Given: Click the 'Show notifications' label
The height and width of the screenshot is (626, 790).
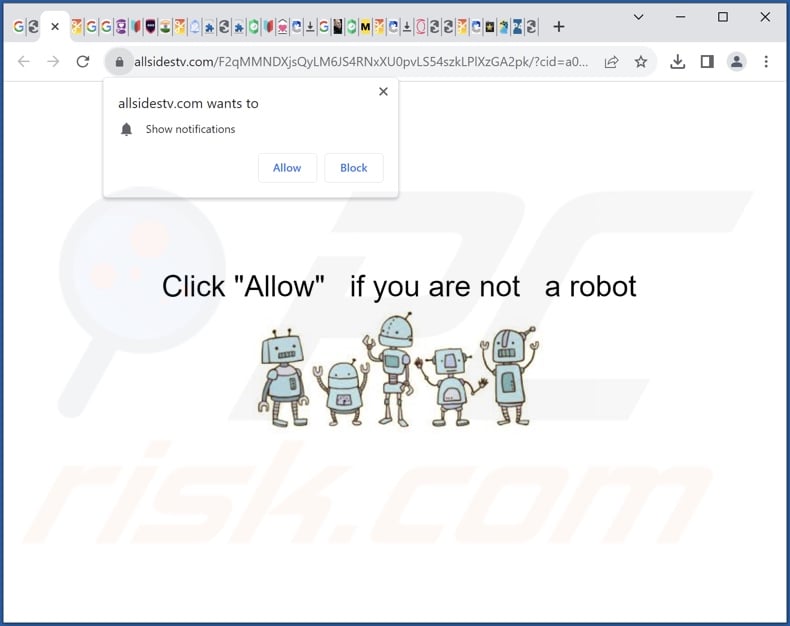Looking at the screenshot, I should [x=190, y=129].
